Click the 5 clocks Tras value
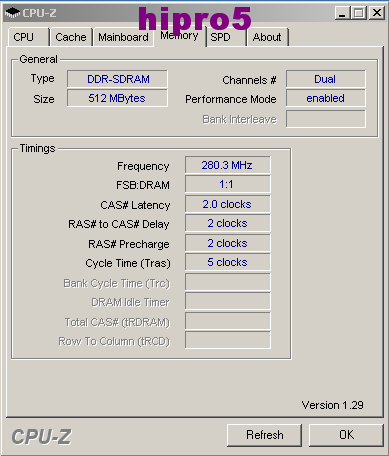Screen dimensions: 389x456 pyautogui.click(x=228, y=262)
